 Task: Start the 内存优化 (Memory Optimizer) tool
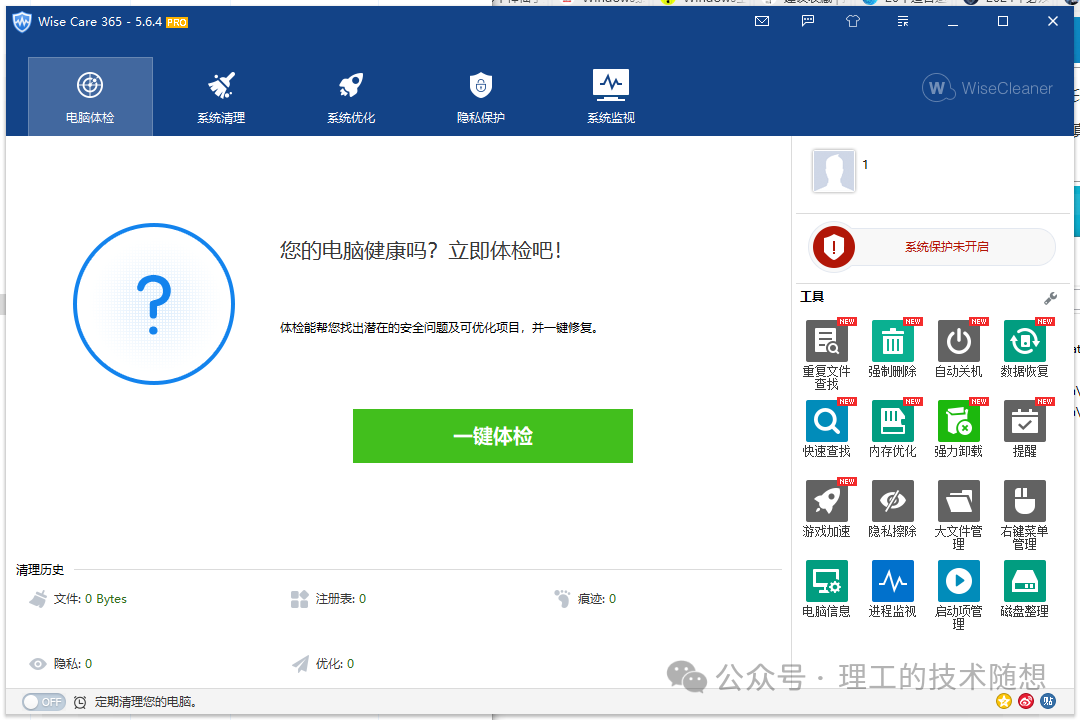coord(892,421)
